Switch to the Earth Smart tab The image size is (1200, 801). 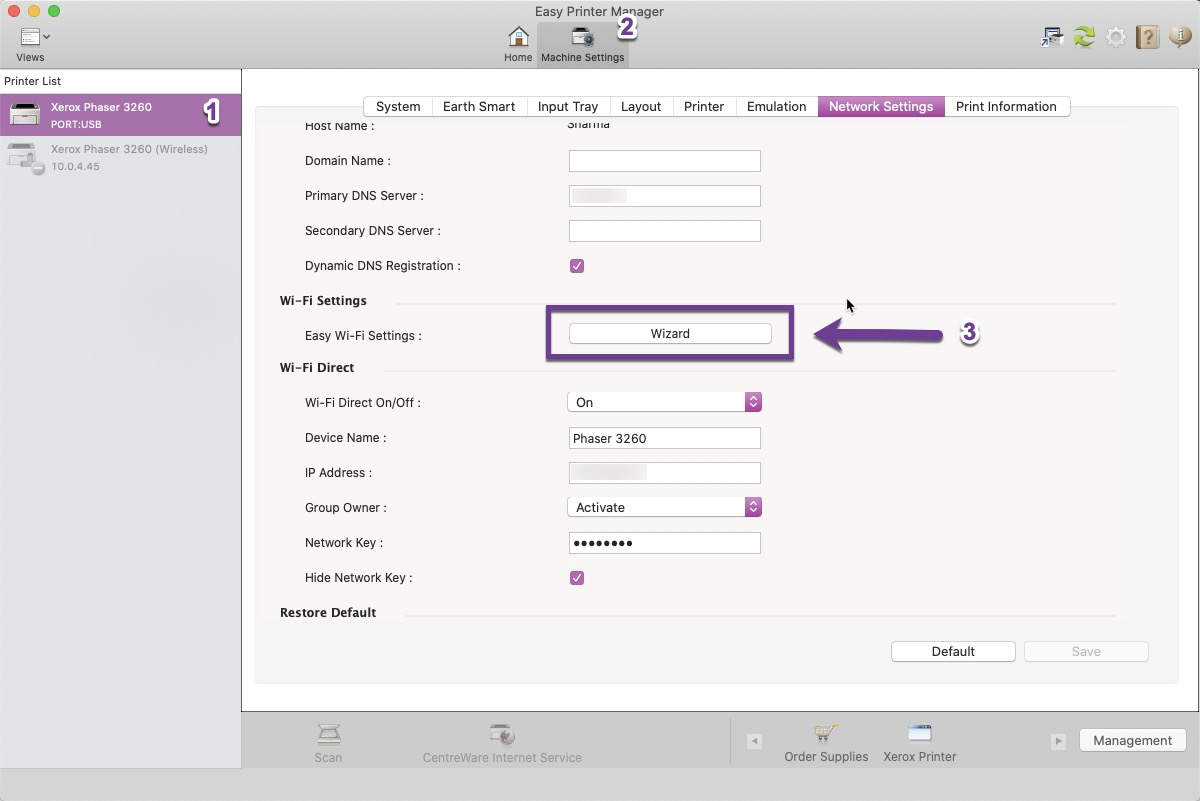[479, 106]
